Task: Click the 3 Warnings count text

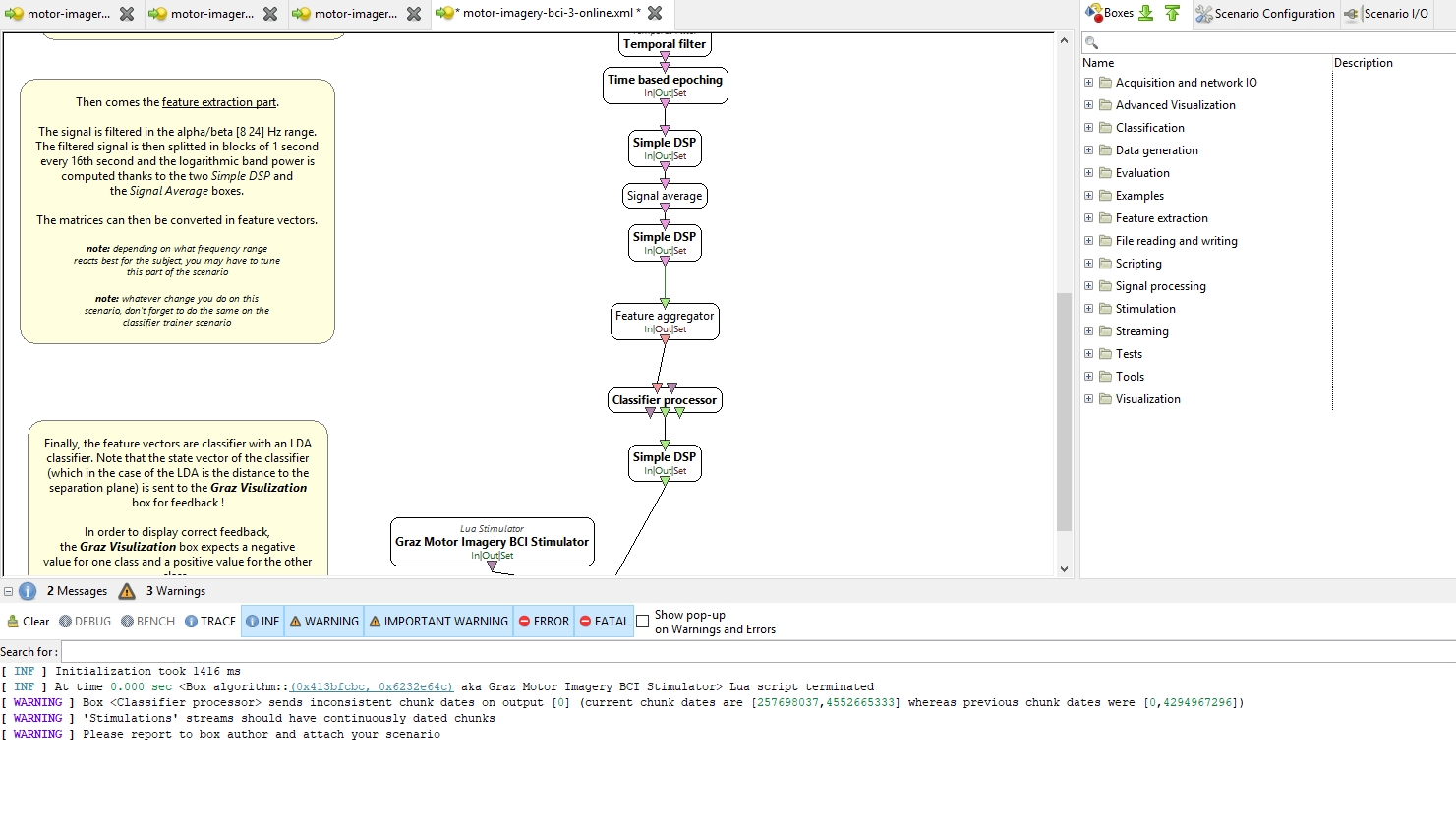Action: tap(176, 591)
